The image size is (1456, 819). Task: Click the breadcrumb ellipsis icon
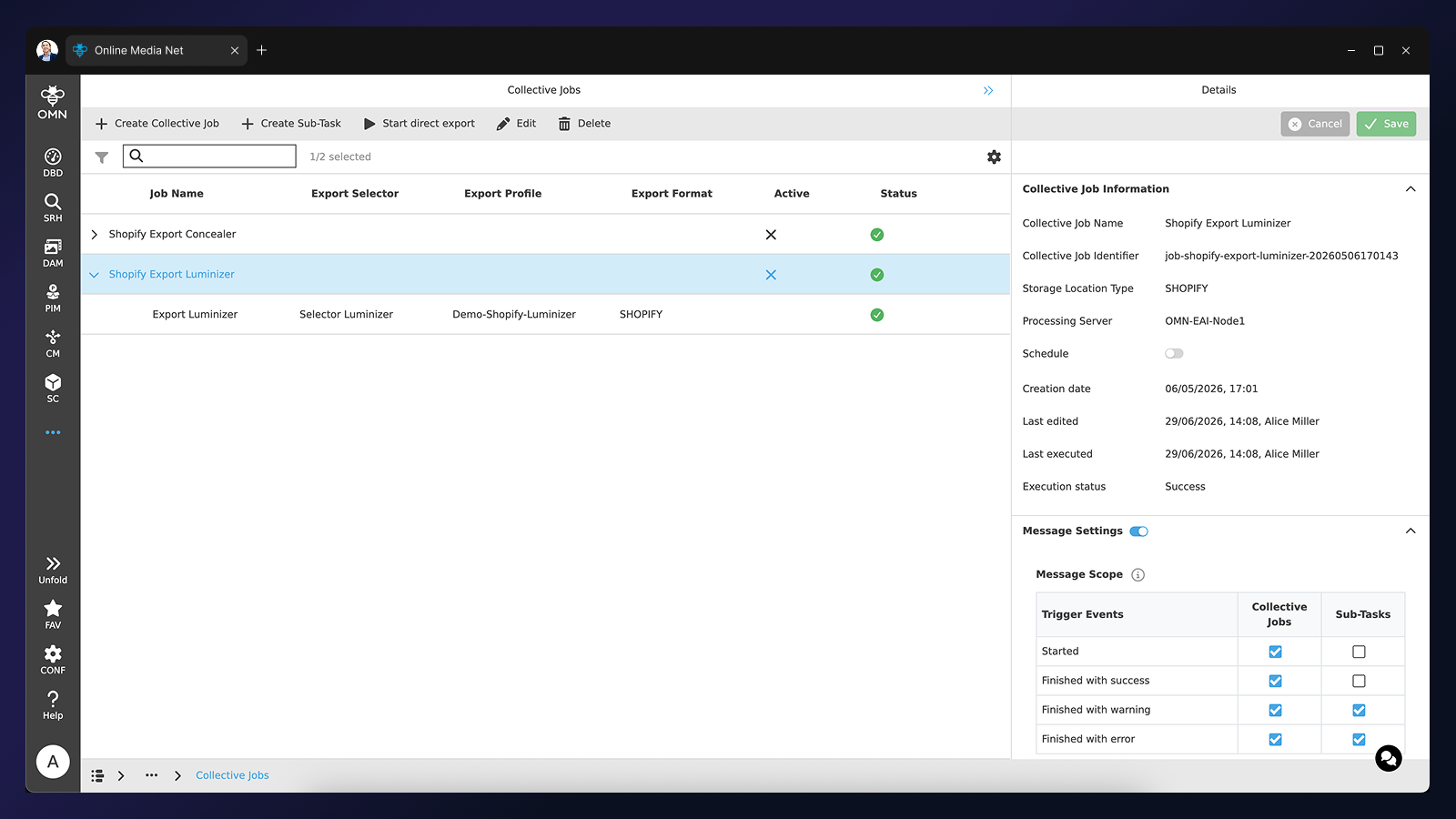151,775
